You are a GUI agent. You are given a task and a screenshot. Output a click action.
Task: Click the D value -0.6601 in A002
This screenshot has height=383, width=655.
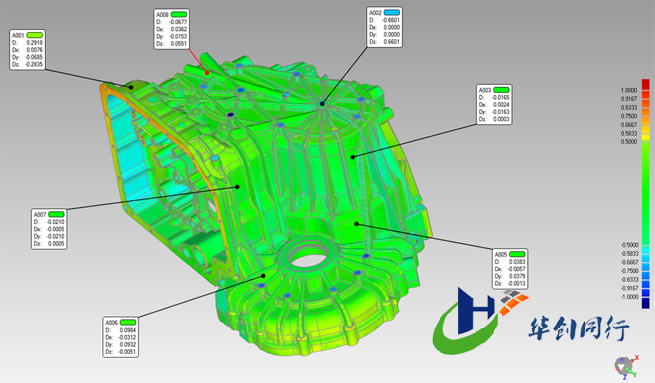tap(391, 20)
